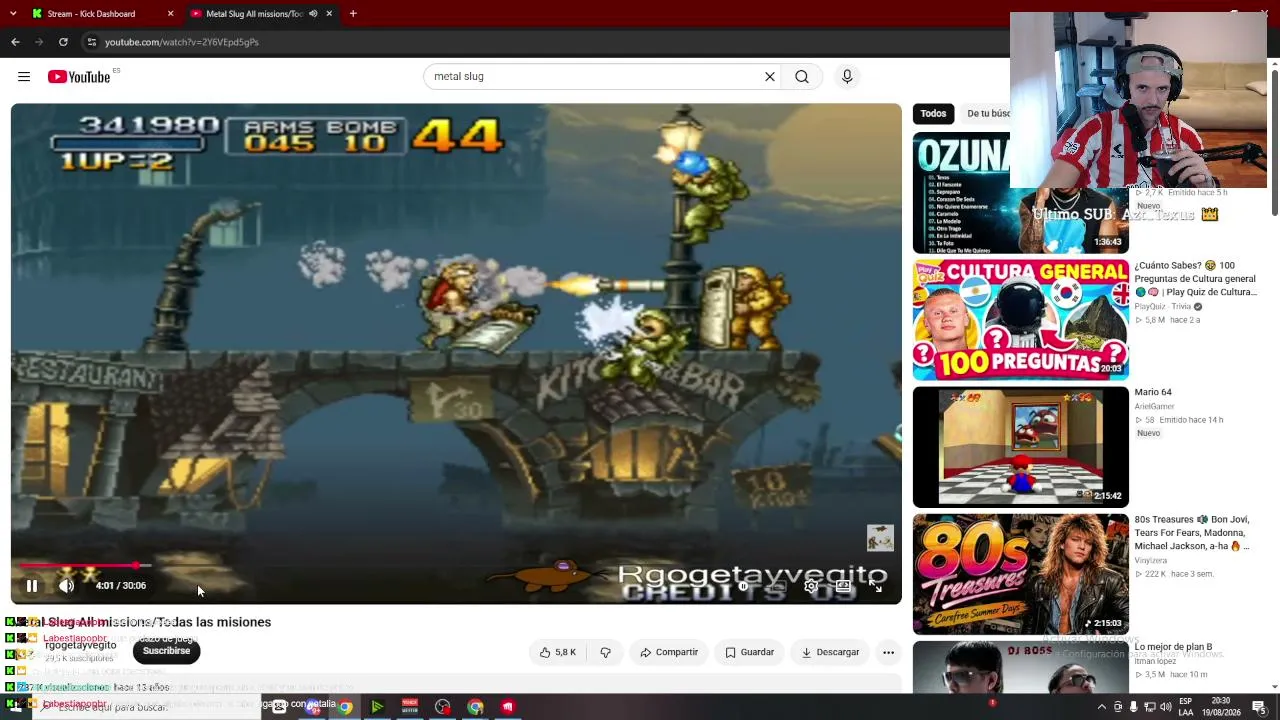Close the Kick Dashboard tab
Screen dimensions: 1280x720
click(170, 14)
